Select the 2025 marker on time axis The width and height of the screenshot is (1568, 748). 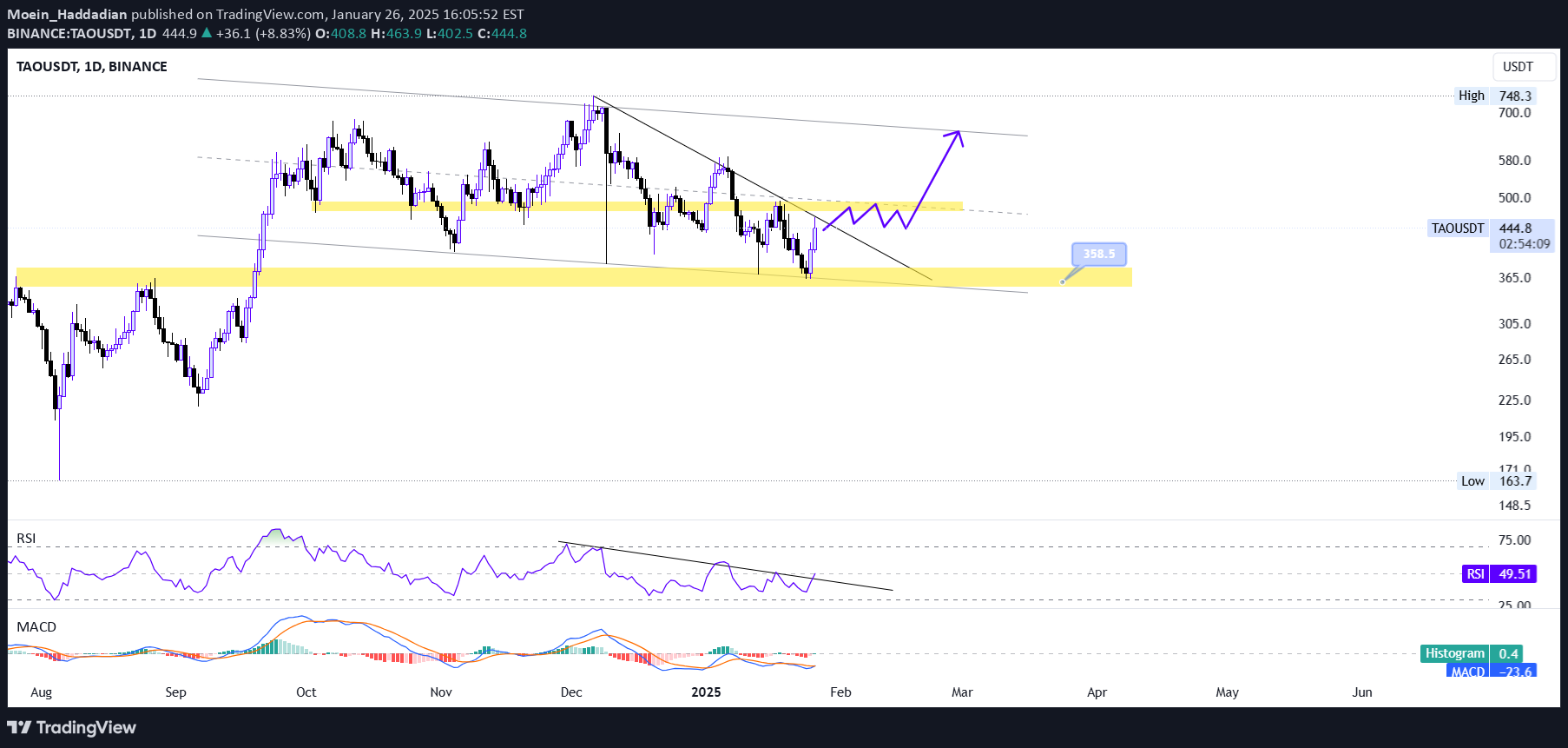point(706,692)
